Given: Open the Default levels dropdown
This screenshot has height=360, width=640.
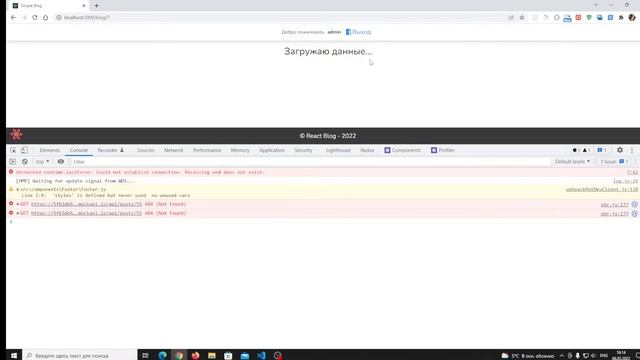Looking at the screenshot, I should [x=572, y=162].
